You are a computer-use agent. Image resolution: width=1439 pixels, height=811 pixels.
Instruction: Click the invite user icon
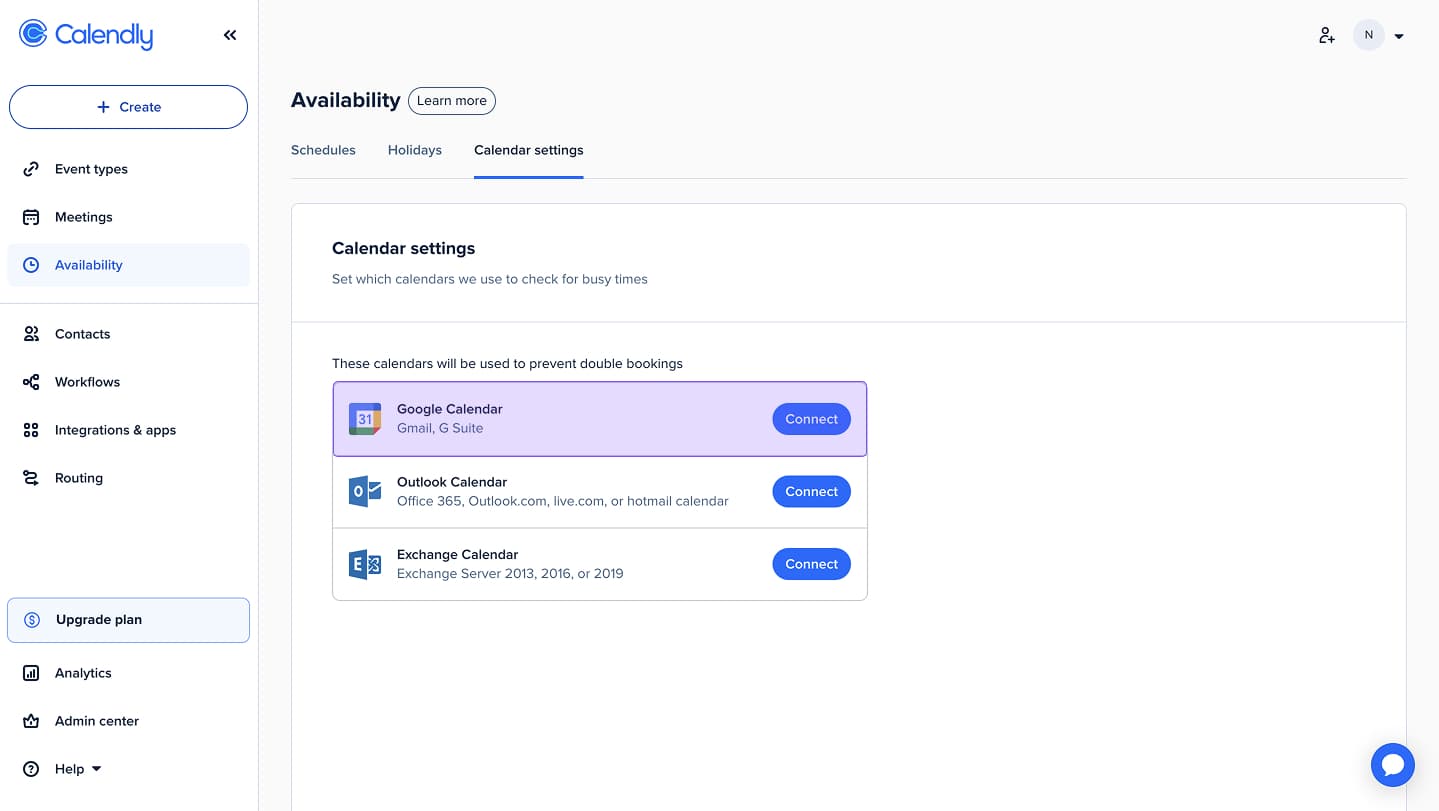(1327, 35)
